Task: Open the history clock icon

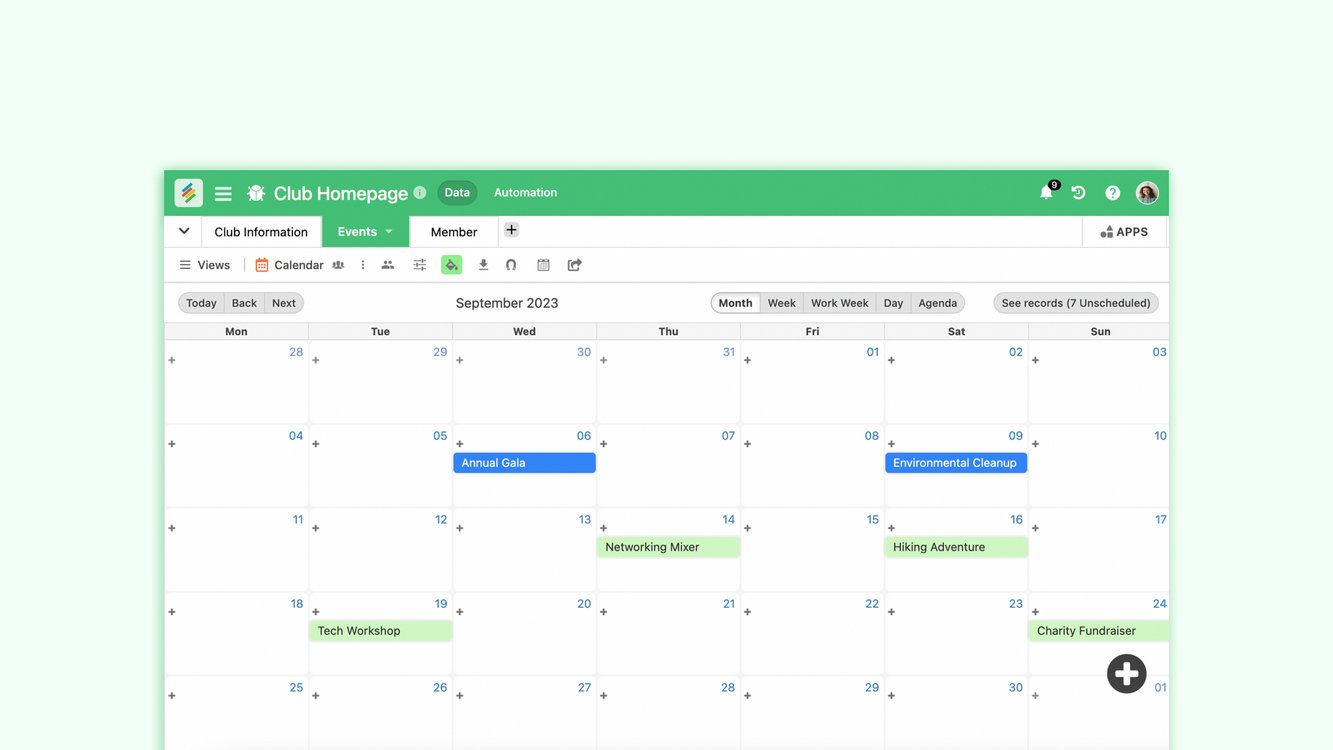Action: coord(1079,193)
